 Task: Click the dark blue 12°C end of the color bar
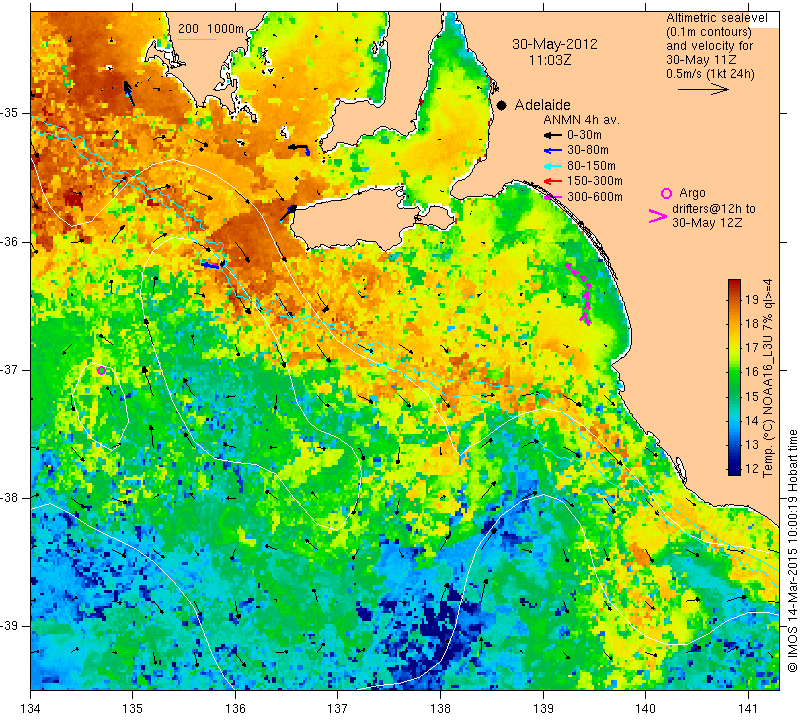click(x=734, y=468)
